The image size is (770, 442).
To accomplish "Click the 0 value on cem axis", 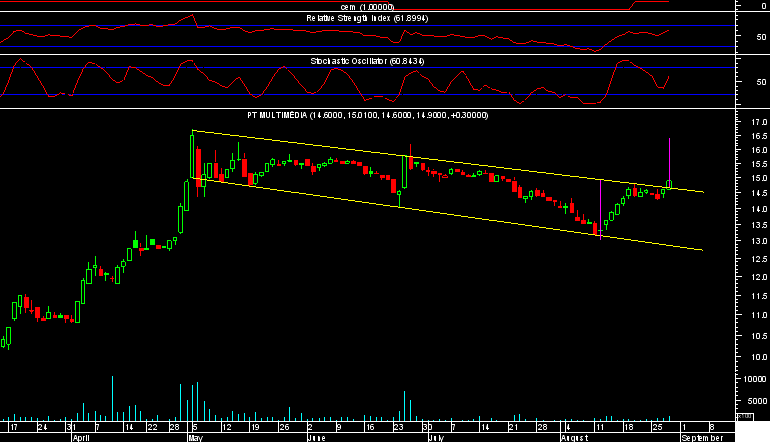I will point(764,6).
